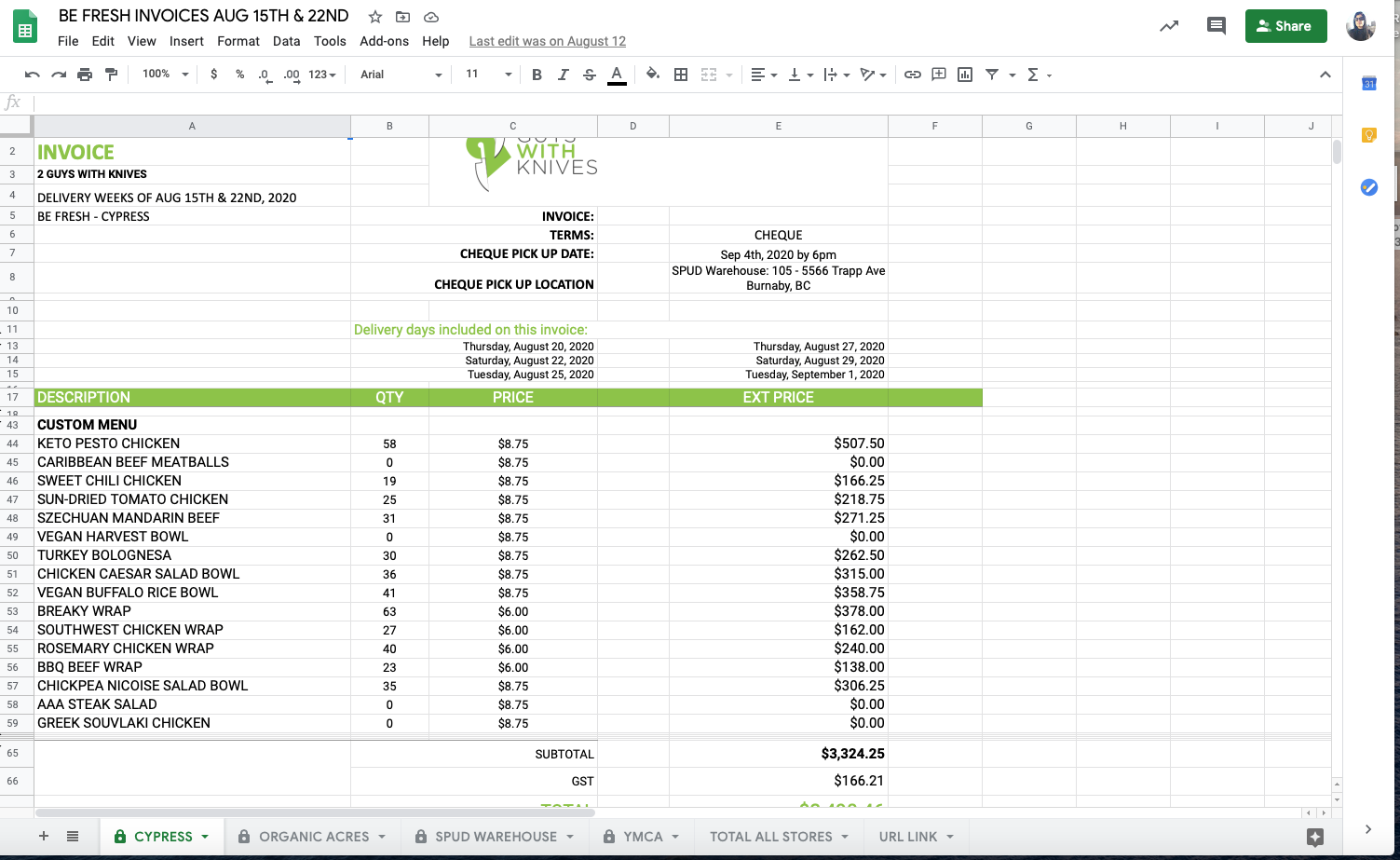Expand the Arial font dropdown

(x=401, y=75)
